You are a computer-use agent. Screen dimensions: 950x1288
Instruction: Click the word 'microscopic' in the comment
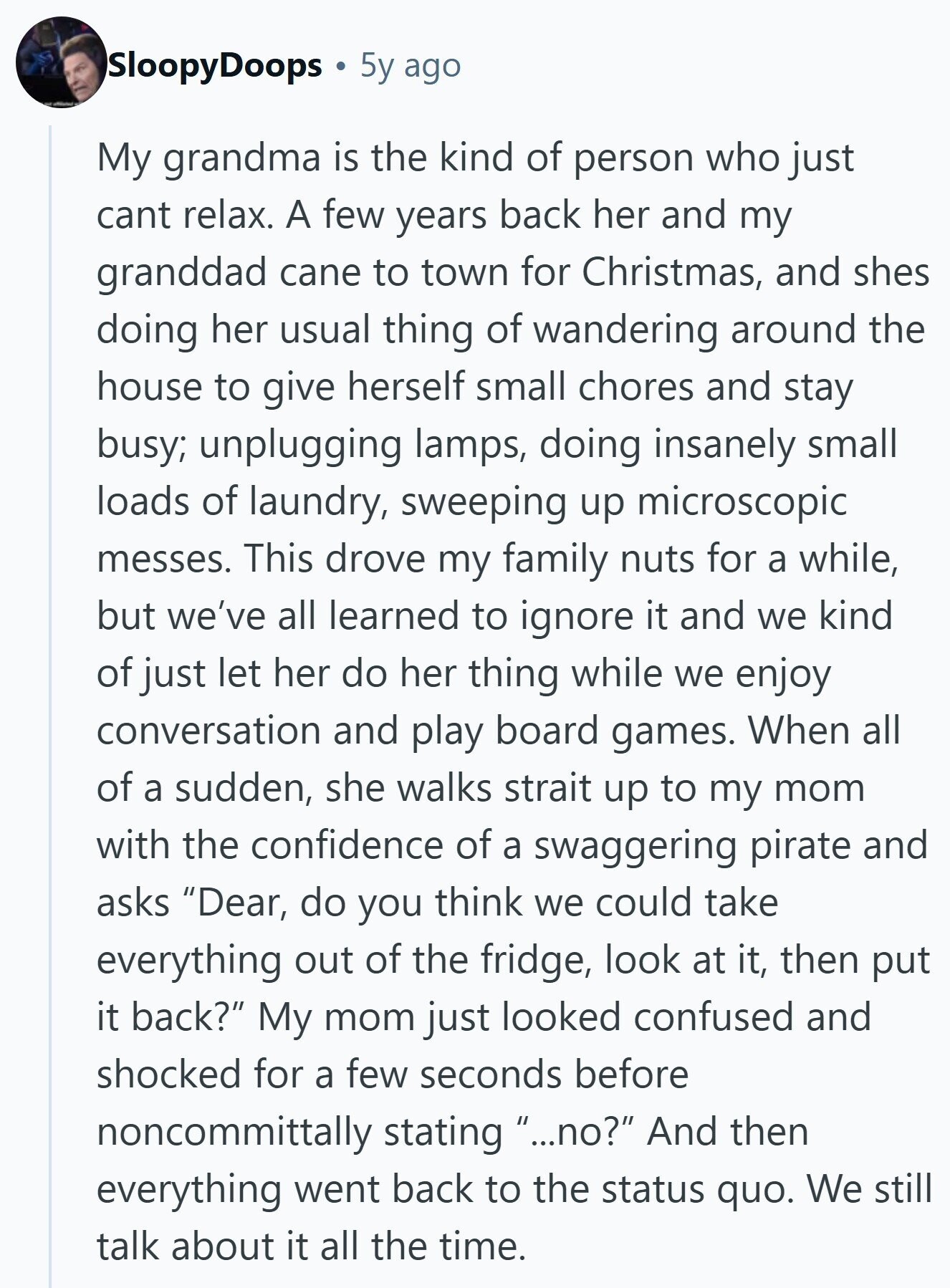742,502
